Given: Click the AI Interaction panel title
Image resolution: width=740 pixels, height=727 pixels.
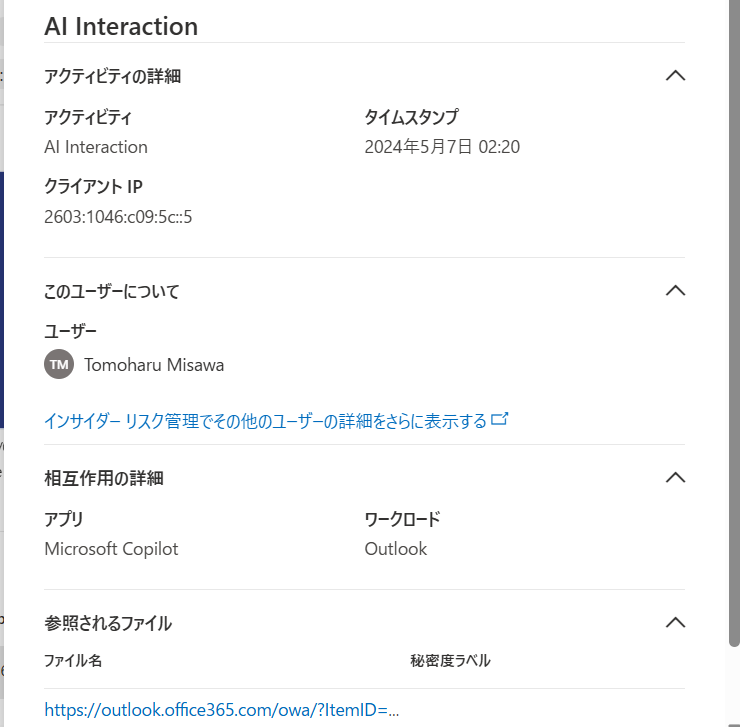Looking at the screenshot, I should coord(121,26).
